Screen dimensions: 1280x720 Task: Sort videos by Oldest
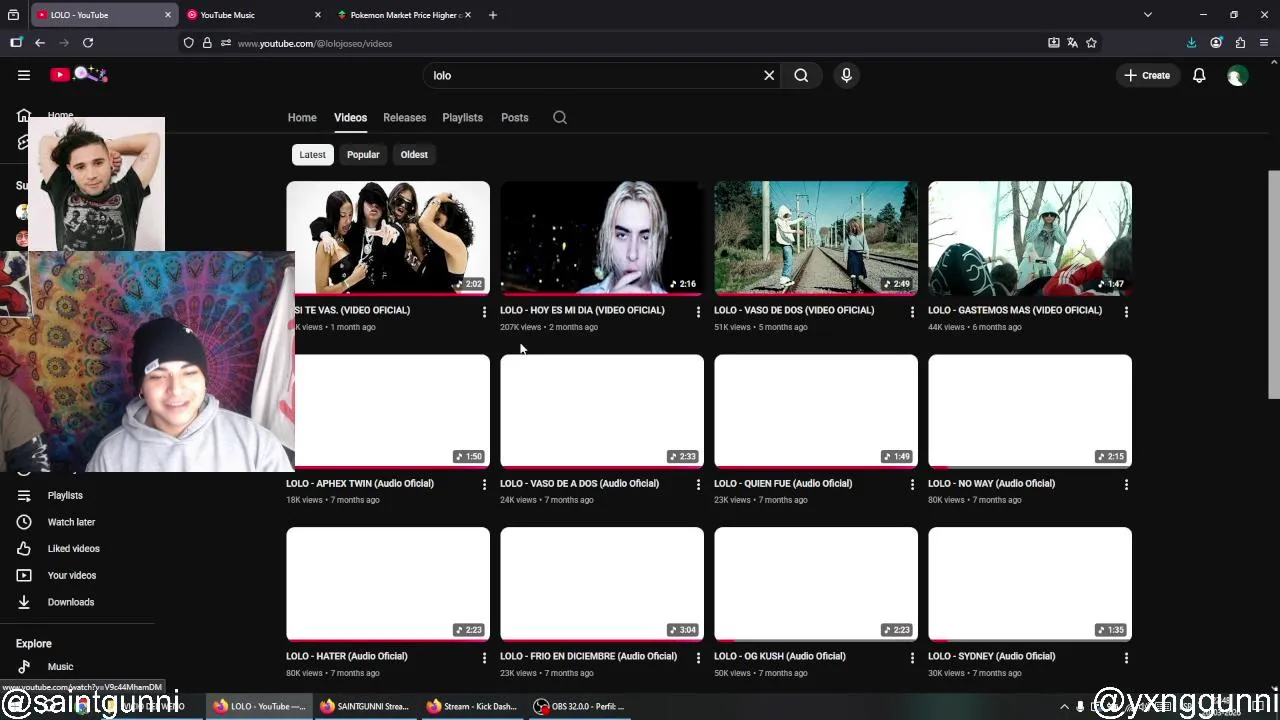[414, 155]
